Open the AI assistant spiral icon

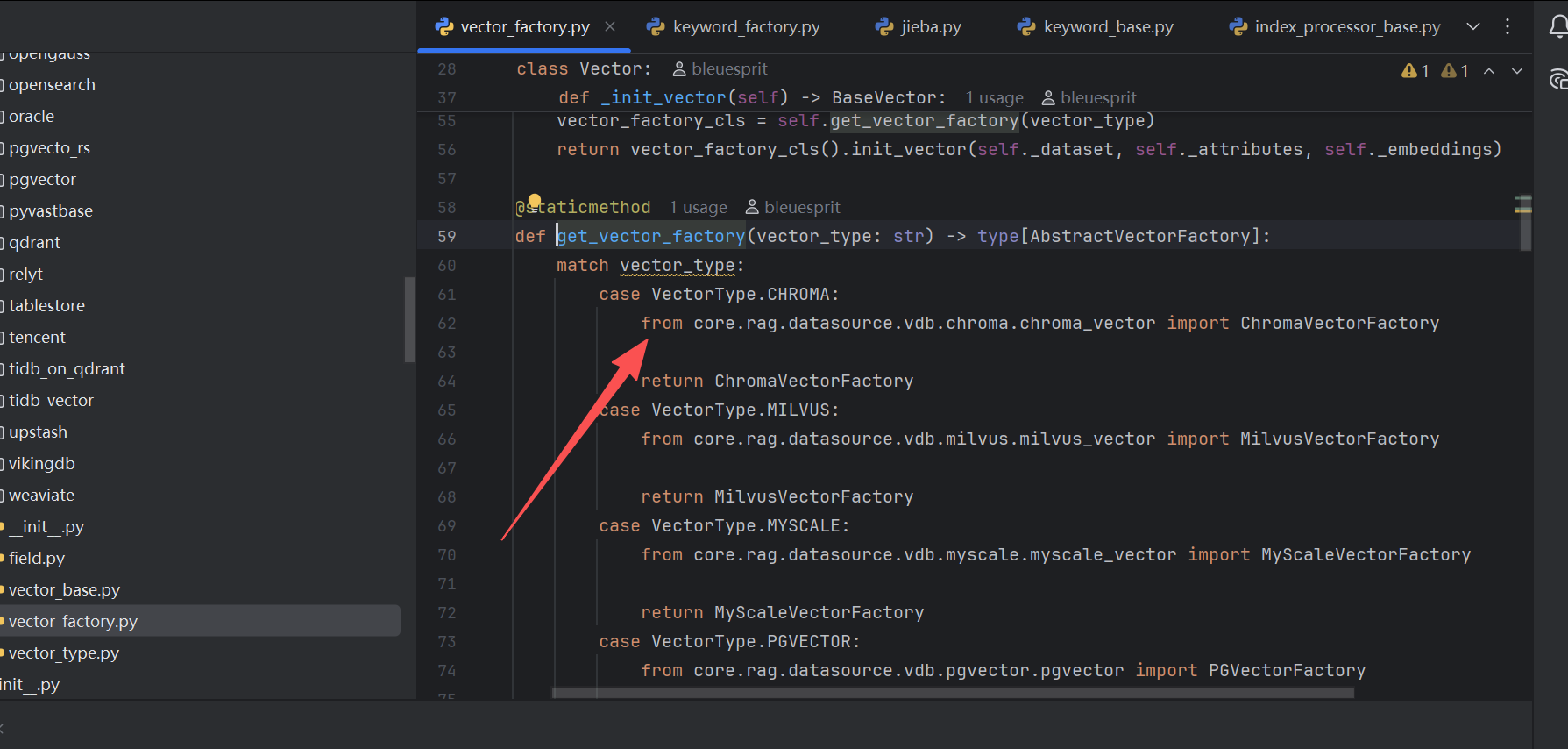[1558, 80]
